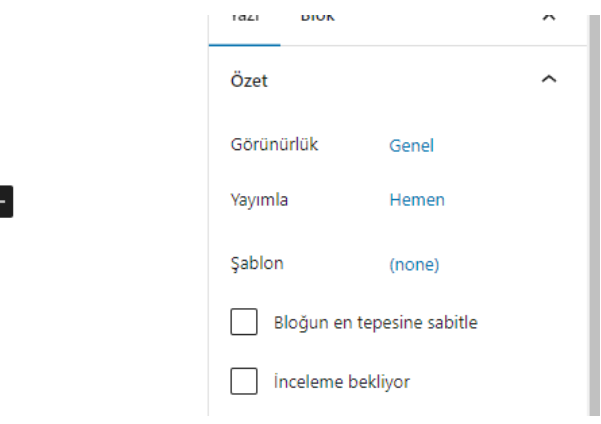Click the black plus block inserter button
Image resolution: width=601 pixels, height=424 pixels.
click(5, 200)
